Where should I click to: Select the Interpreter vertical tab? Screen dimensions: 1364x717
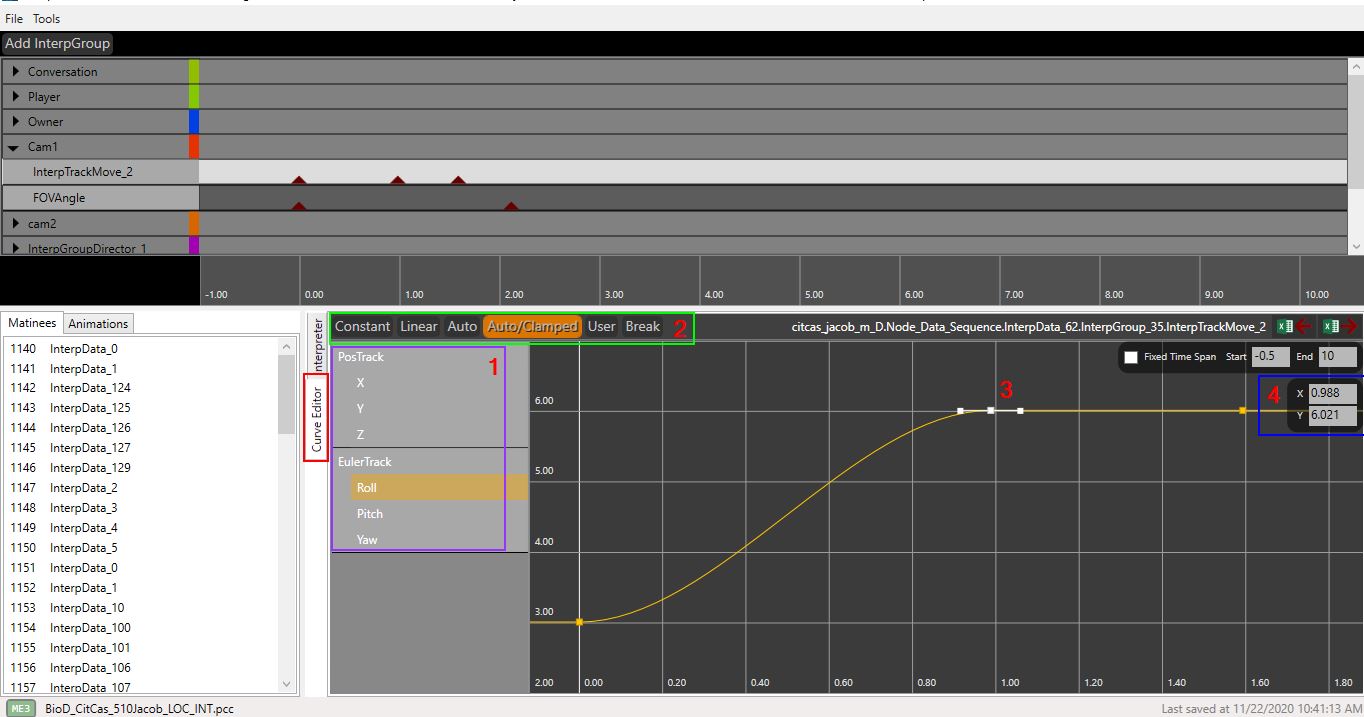pos(316,345)
